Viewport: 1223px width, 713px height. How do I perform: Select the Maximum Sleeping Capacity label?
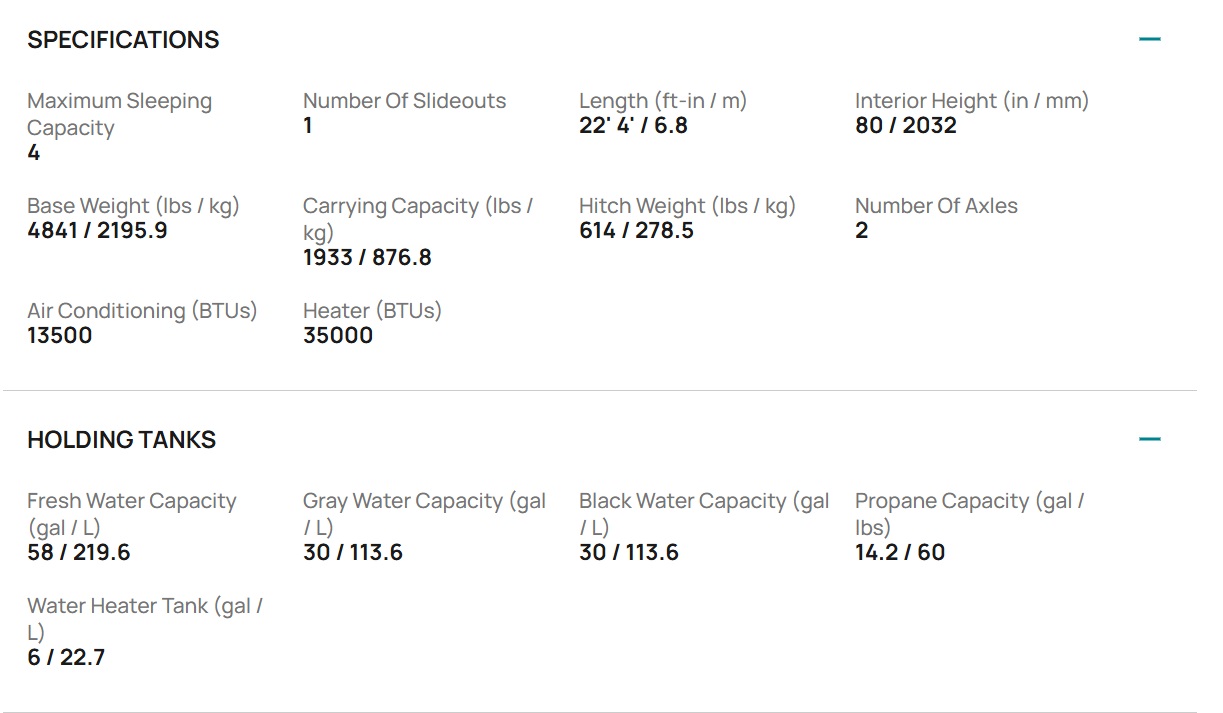coord(119,114)
